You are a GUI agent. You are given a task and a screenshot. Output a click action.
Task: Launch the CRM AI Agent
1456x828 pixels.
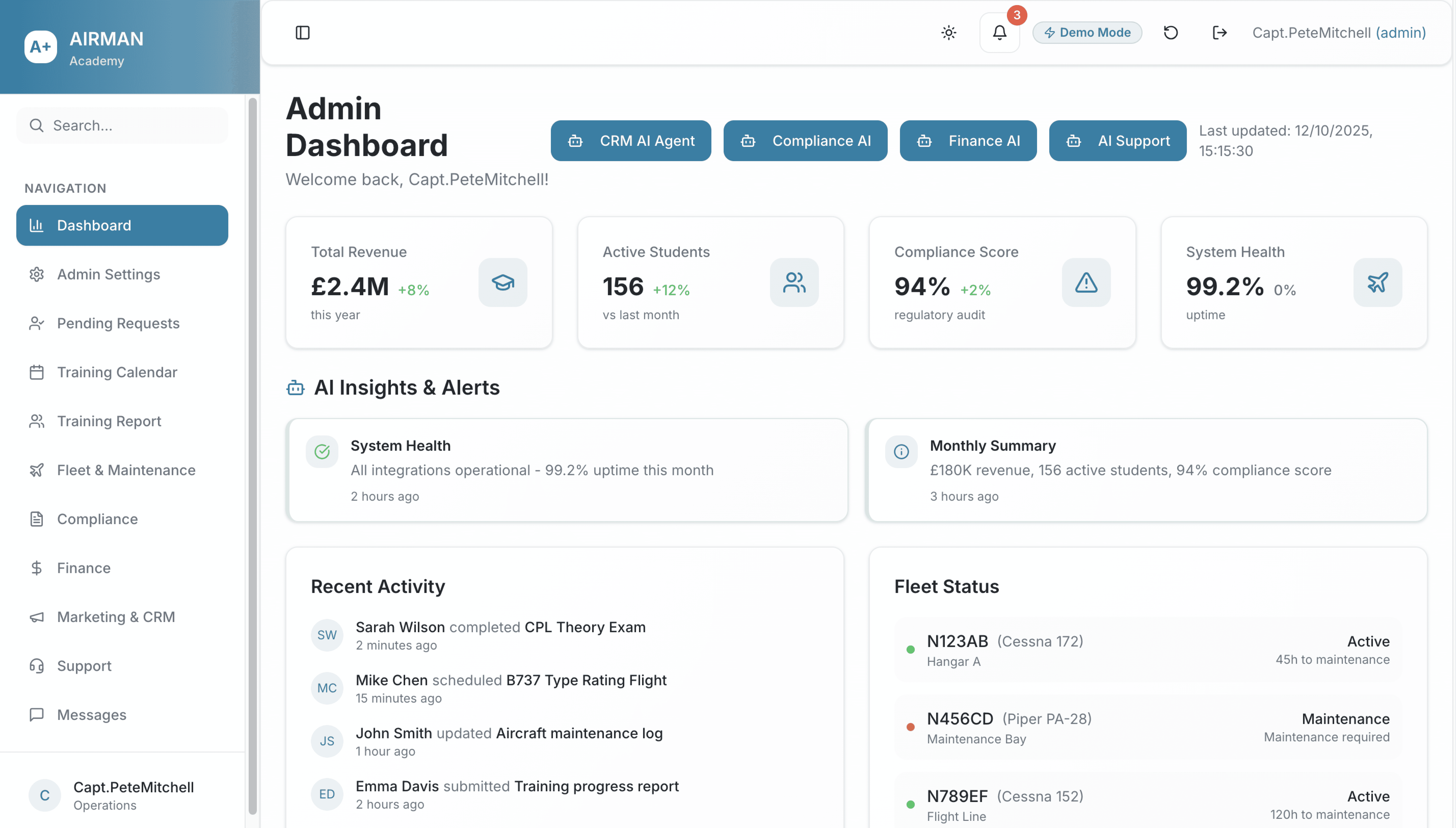coord(631,141)
